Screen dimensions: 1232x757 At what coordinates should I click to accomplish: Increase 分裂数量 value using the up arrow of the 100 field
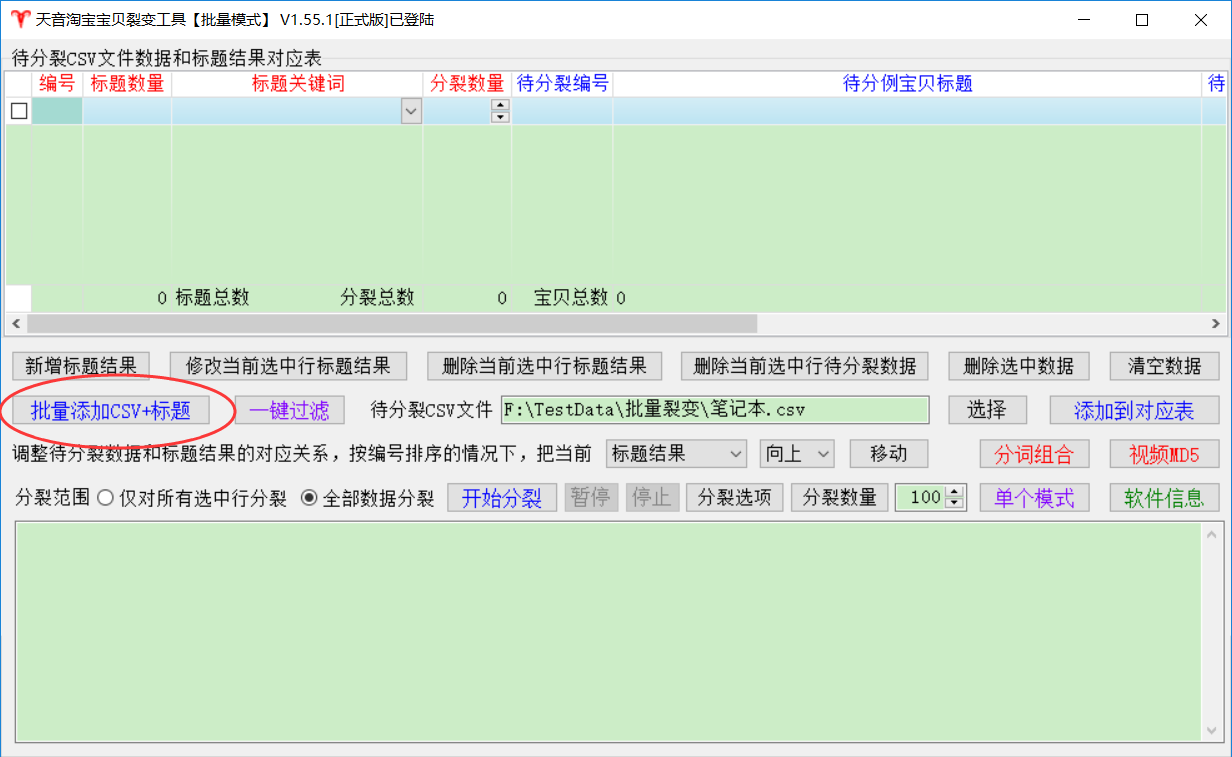pos(955,492)
